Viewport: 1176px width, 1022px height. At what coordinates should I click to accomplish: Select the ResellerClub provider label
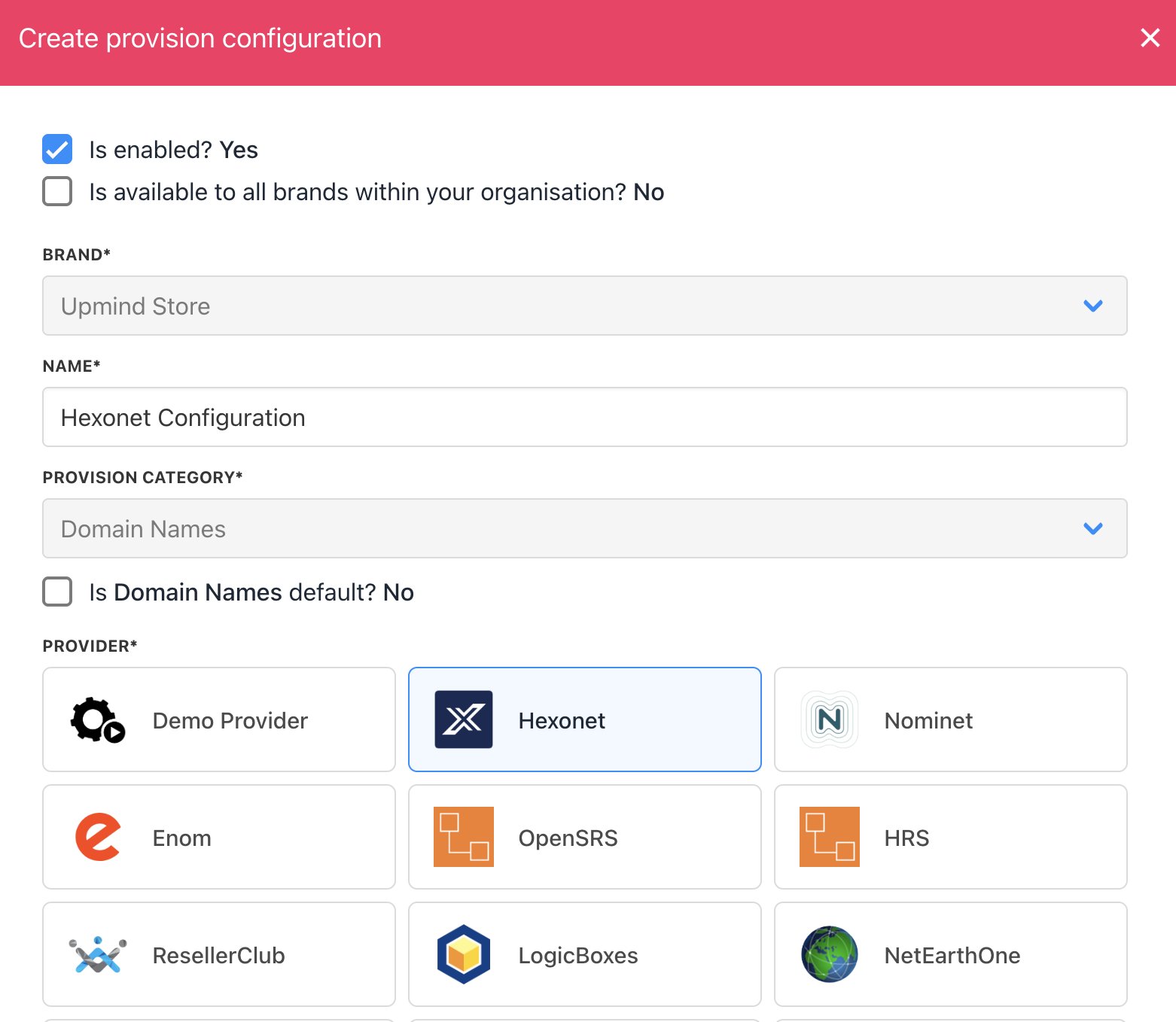219,956
